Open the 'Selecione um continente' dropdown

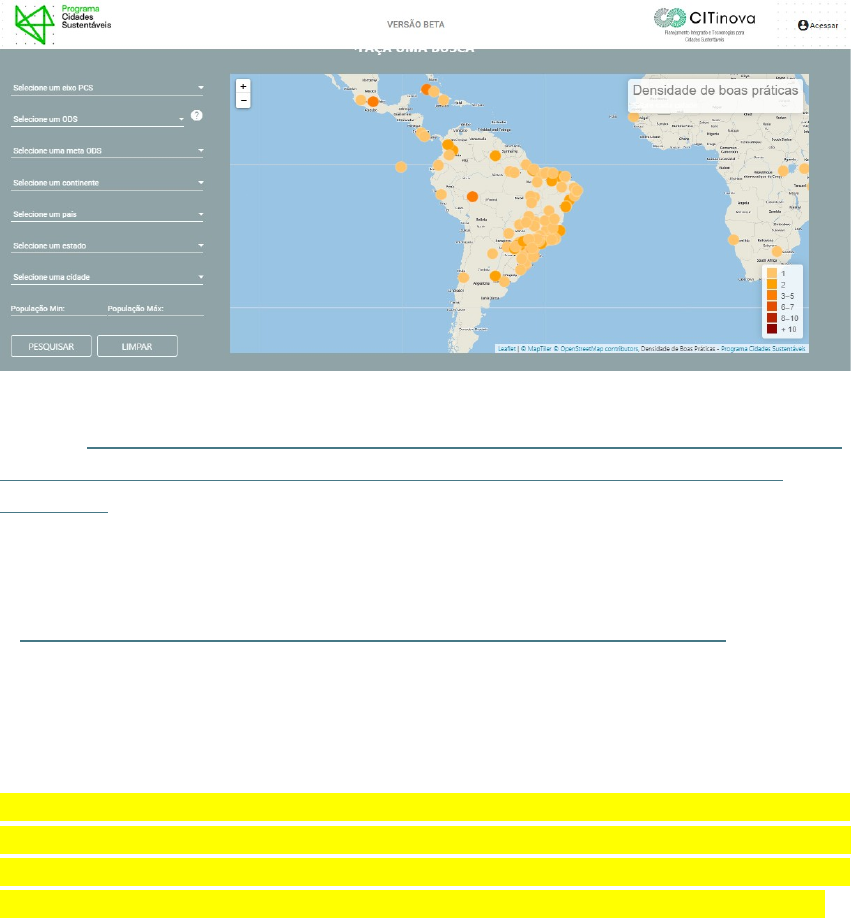coord(106,183)
